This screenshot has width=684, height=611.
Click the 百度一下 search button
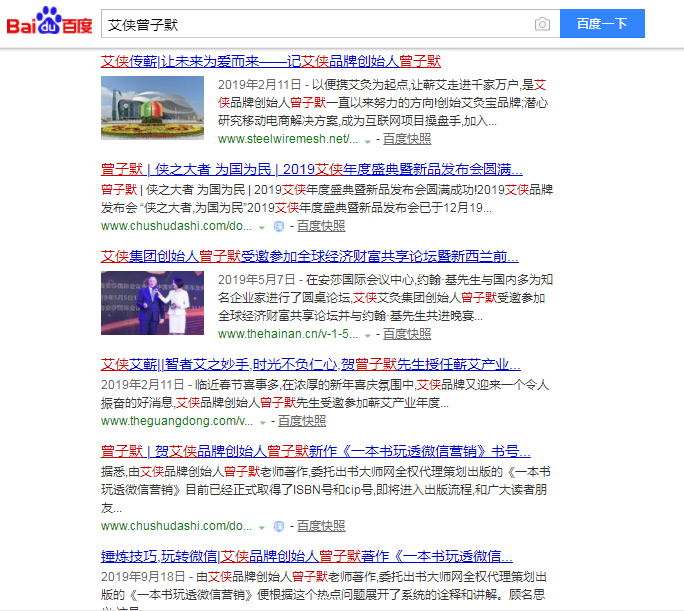point(602,24)
